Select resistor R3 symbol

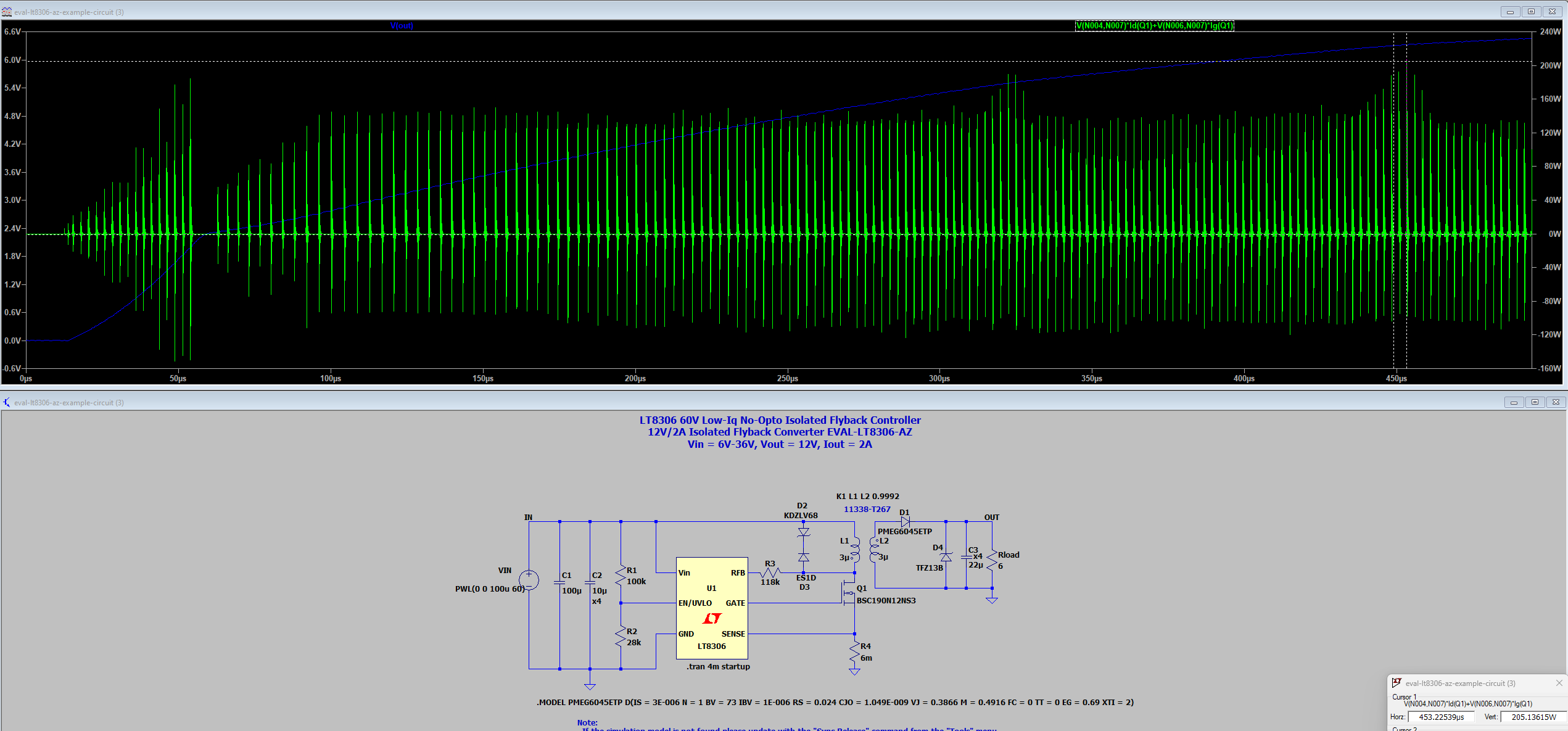(770, 572)
